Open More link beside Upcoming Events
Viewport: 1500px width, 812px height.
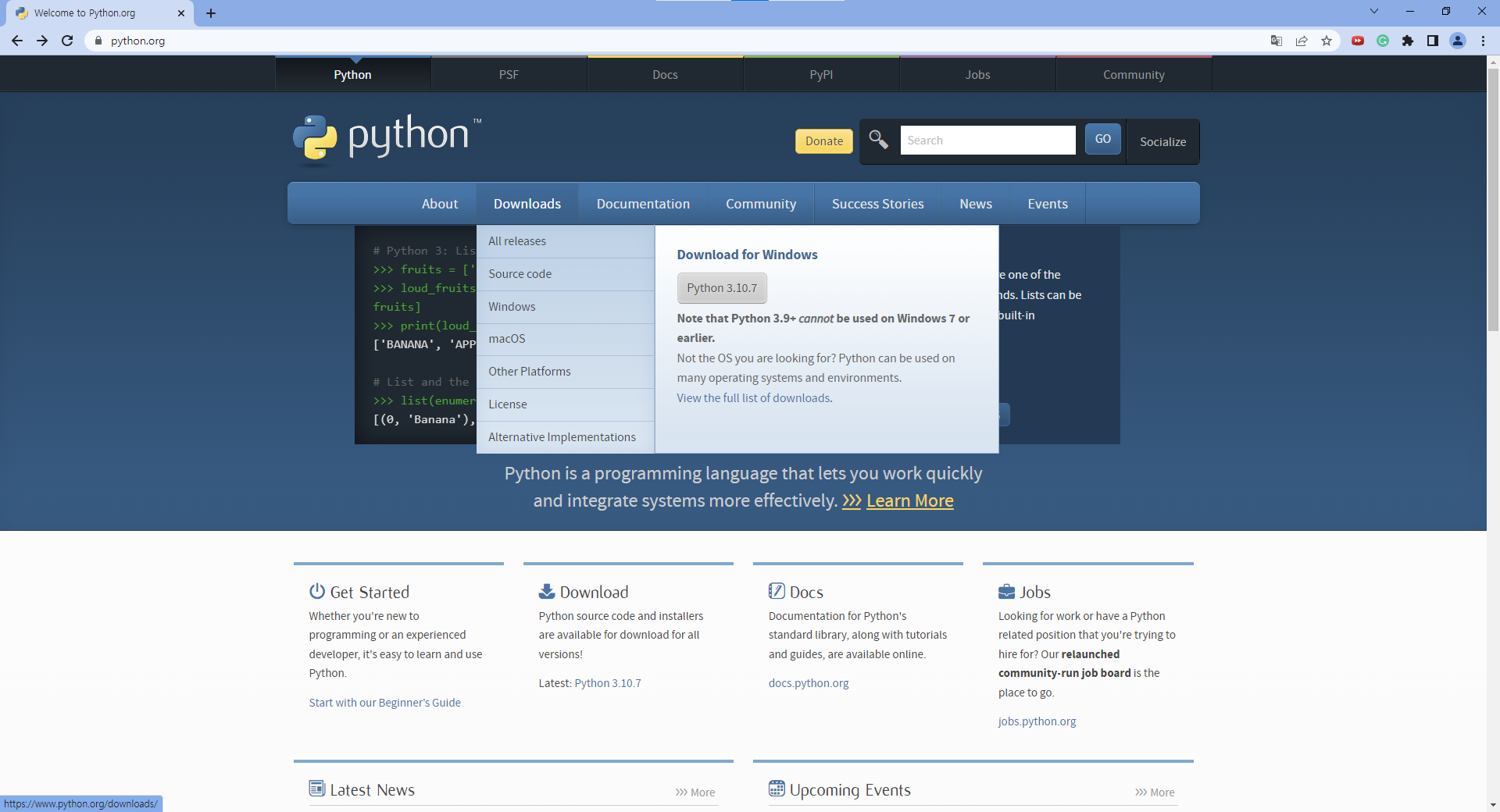(x=1155, y=792)
